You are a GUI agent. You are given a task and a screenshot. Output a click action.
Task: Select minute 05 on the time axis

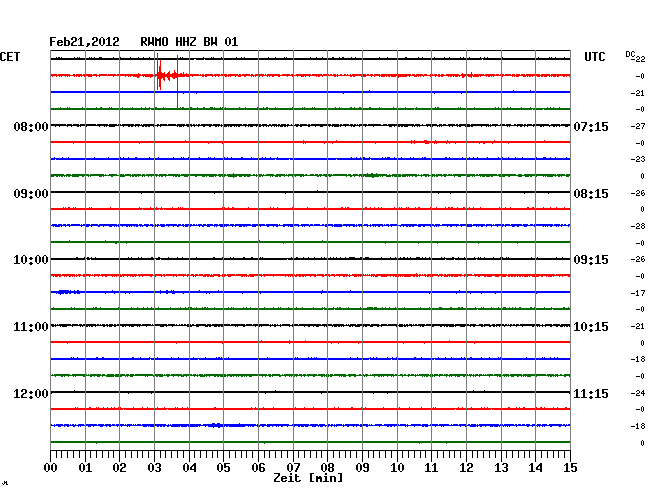pos(223,467)
